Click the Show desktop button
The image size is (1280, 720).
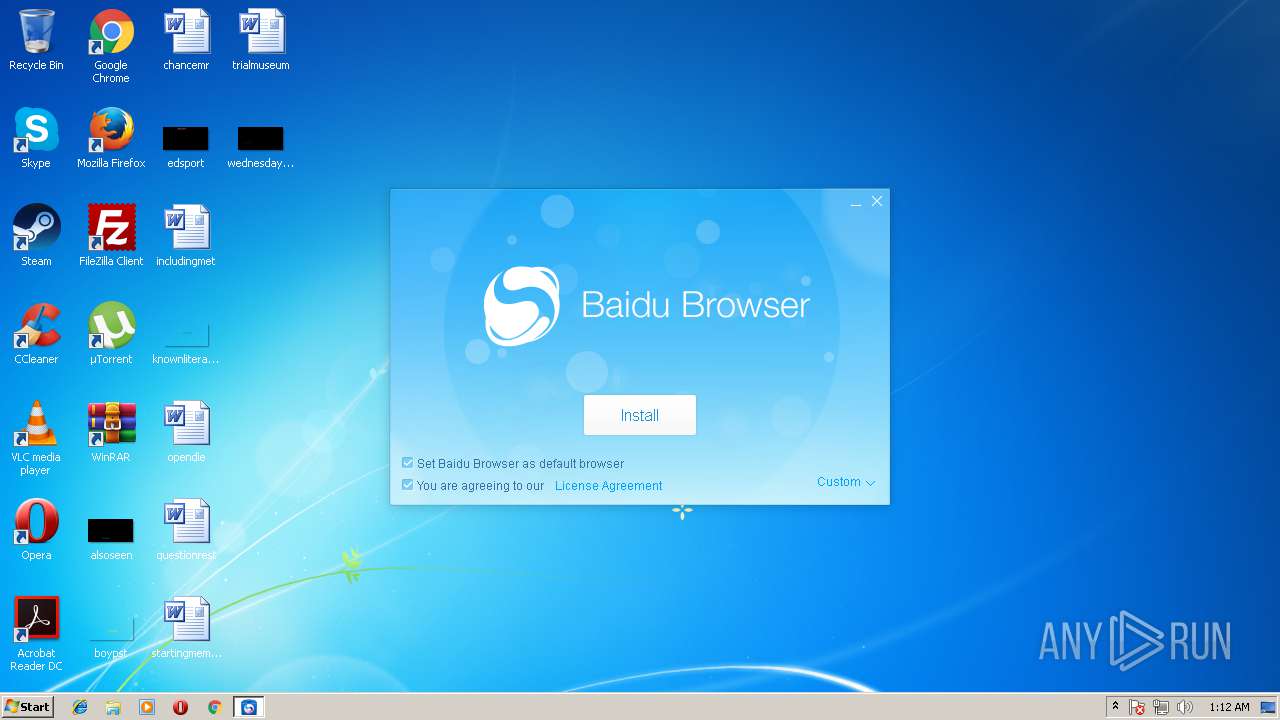point(1269,707)
